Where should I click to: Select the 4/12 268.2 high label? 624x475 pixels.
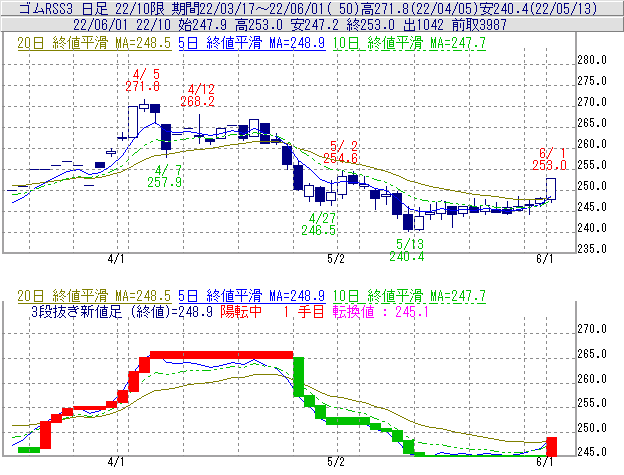coord(197,95)
